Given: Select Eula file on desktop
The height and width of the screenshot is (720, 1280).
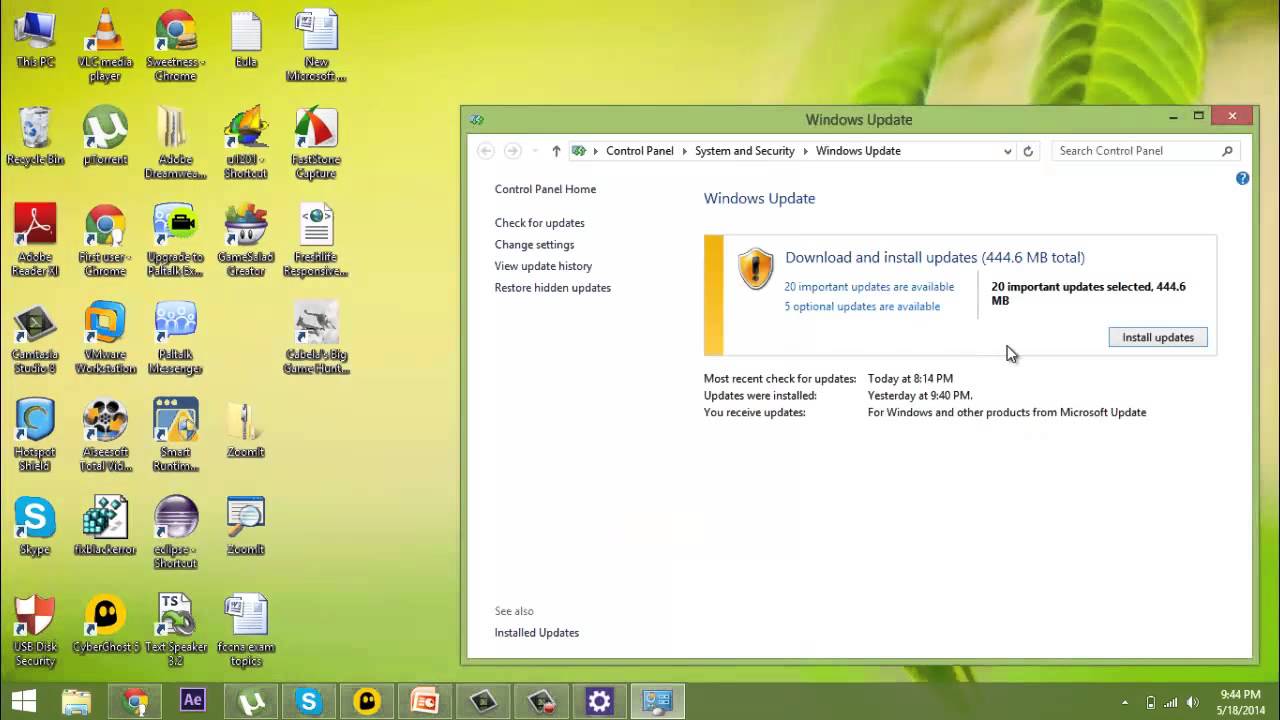Looking at the screenshot, I should [246, 40].
